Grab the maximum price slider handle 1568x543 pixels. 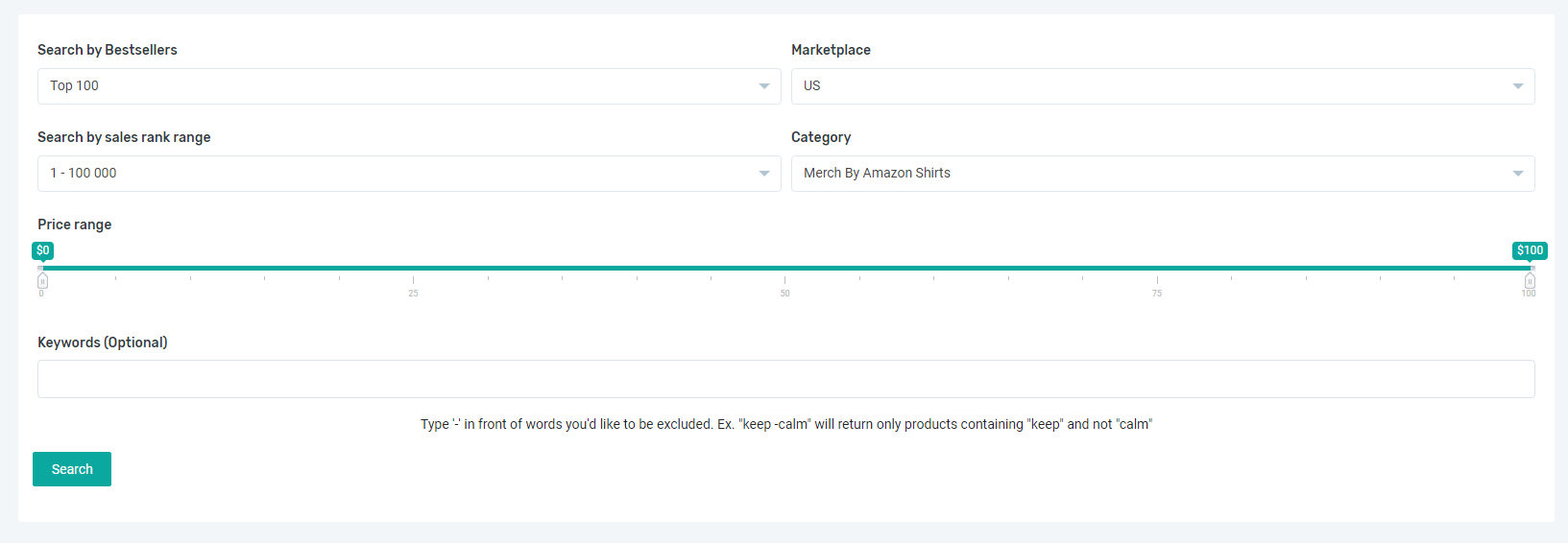coord(1530,281)
